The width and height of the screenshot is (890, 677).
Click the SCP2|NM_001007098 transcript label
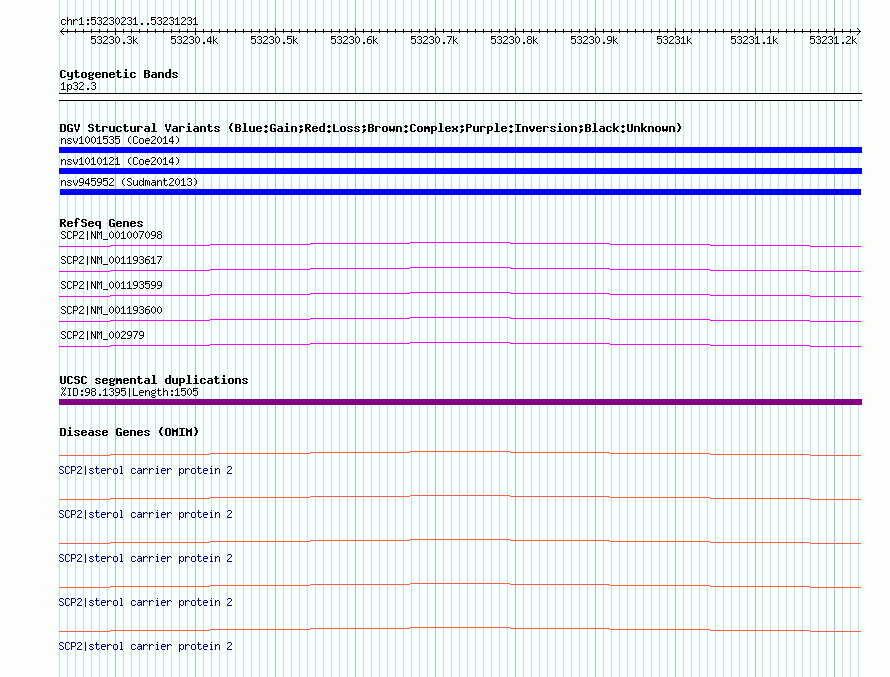111,236
